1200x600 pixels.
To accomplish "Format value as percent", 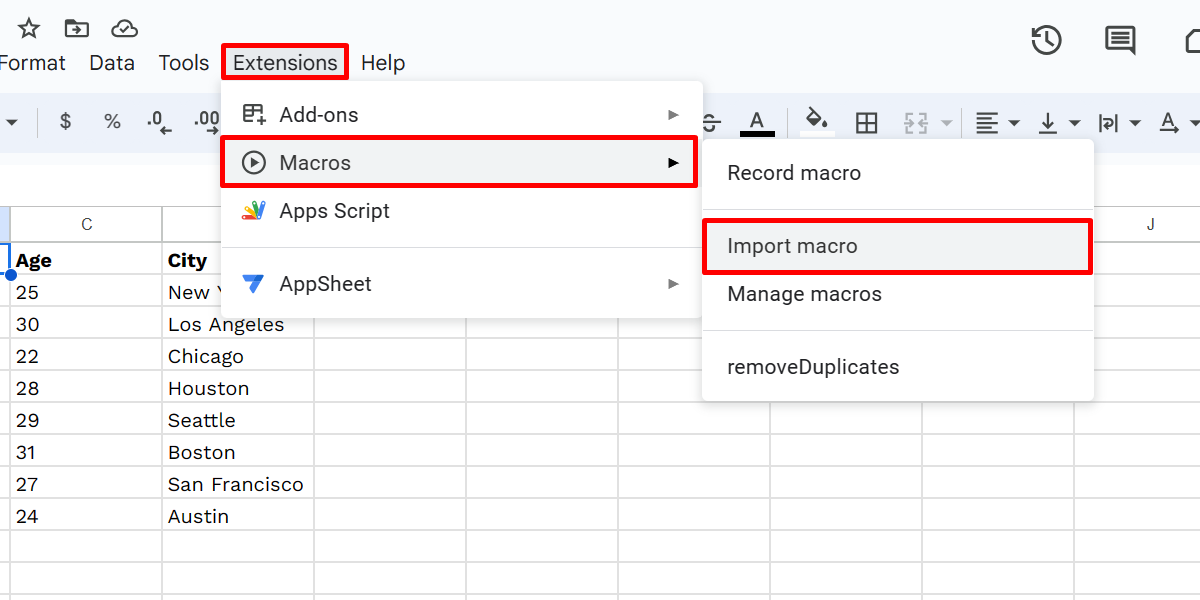I will [x=112, y=122].
